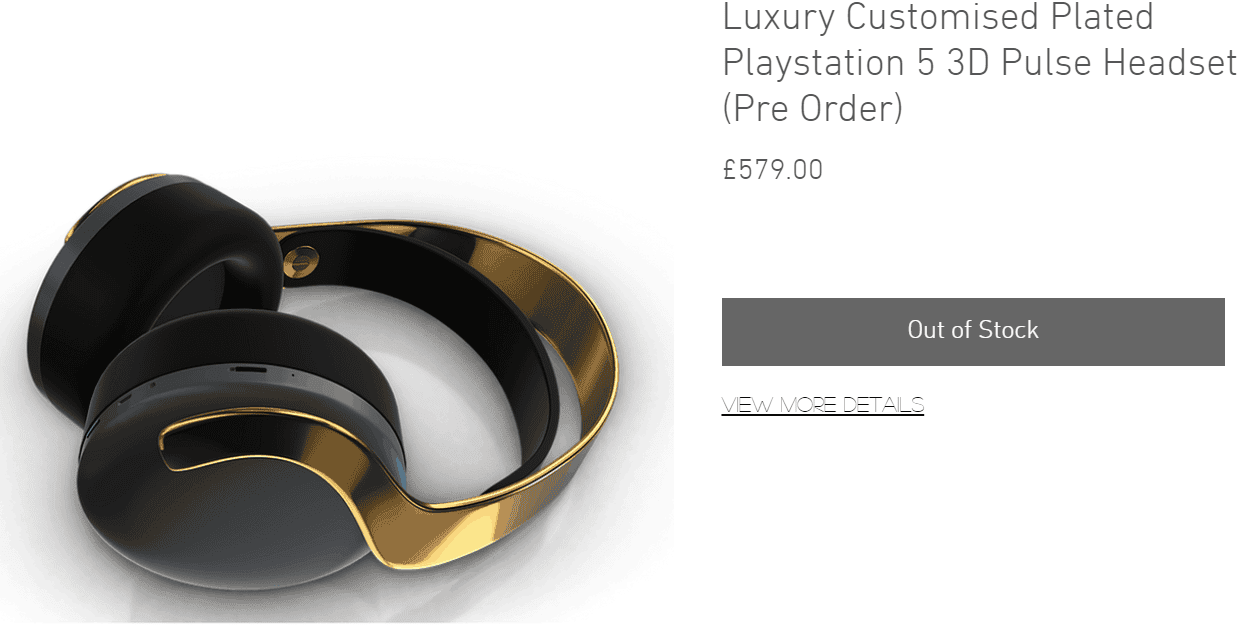This screenshot has width=1240, height=627.
Task: Open the View More Details link
Action: 823,405
